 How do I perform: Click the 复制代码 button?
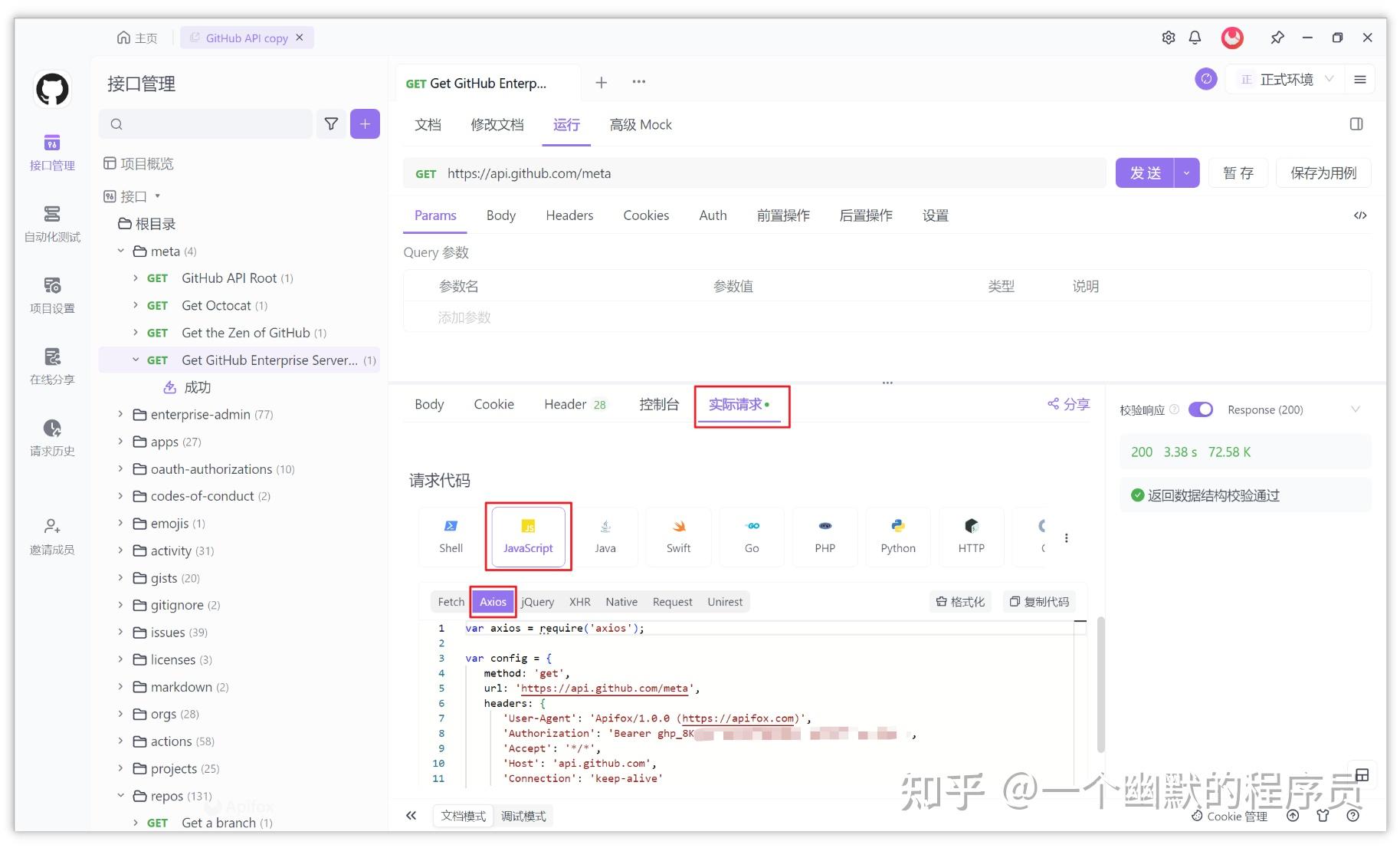1038,602
